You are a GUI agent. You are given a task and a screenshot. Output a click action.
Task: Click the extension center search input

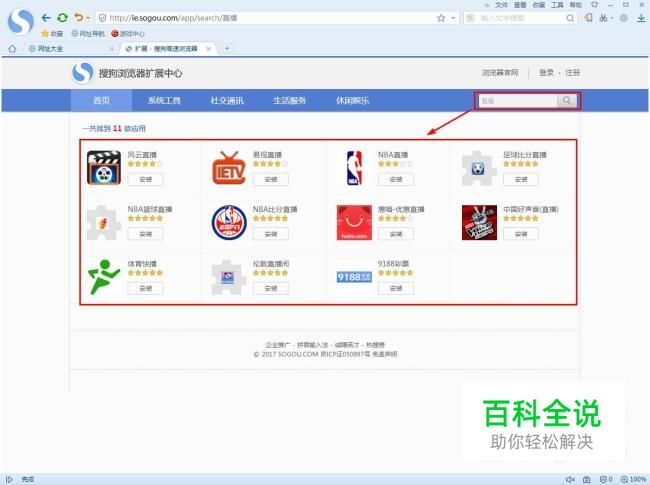click(517, 101)
